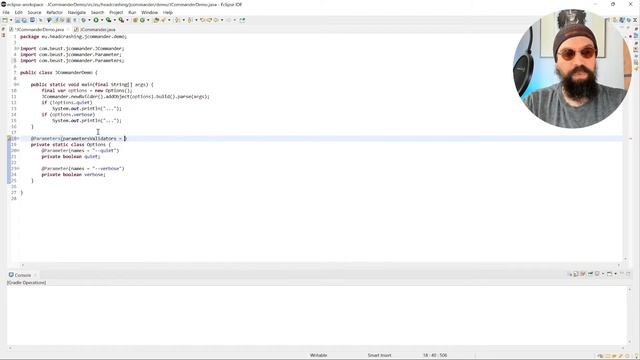This screenshot has height=360, width=640.
Task: Click the Smart Insert status bar entry
Action: click(x=379, y=355)
